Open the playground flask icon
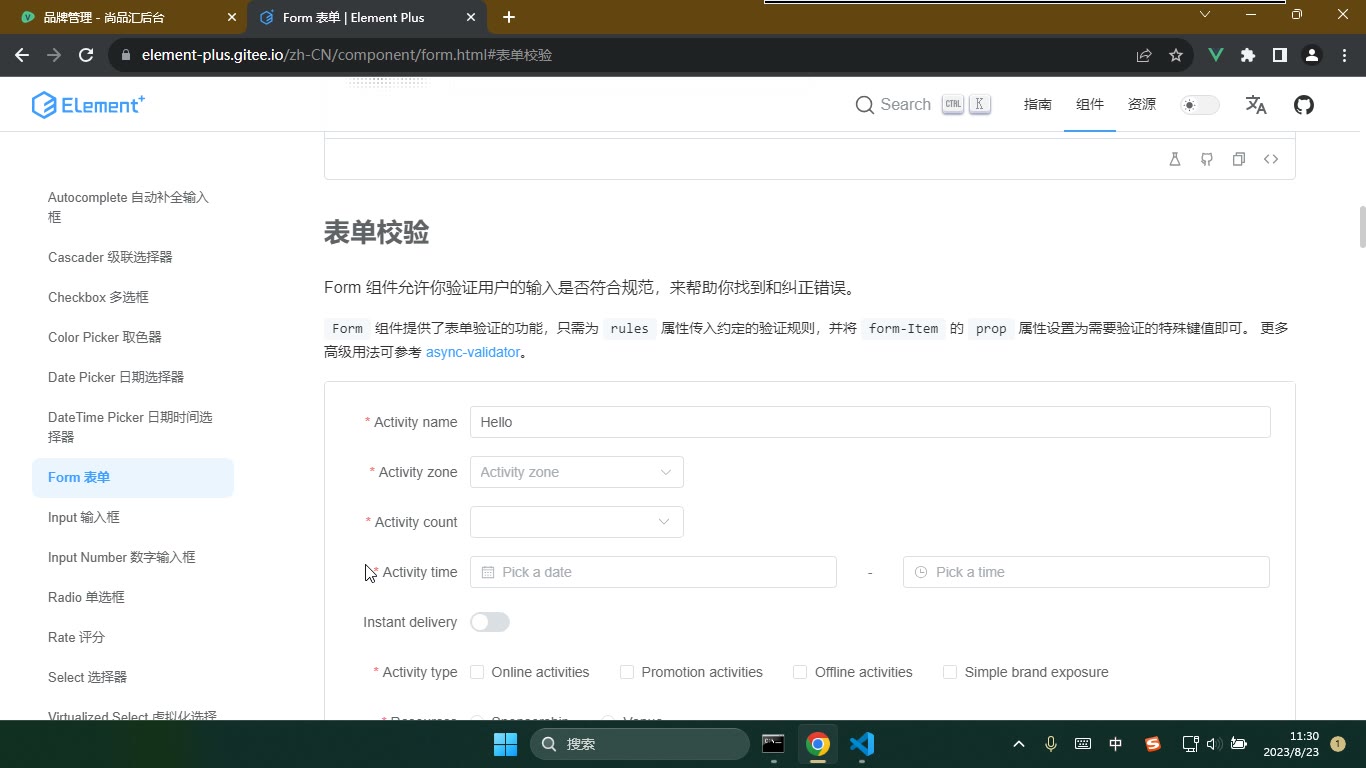This screenshot has height=768, width=1366. pyautogui.click(x=1175, y=159)
